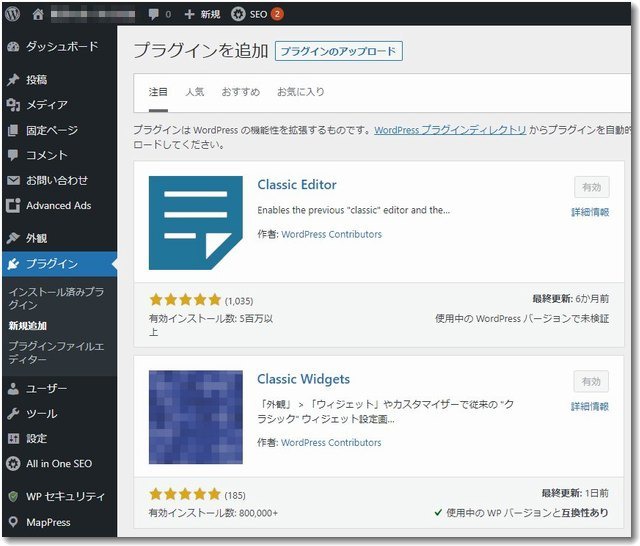Image resolution: width=640 pixels, height=546 pixels.
Task: Click the 固定ページ pages icon
Action: (13, 131)
